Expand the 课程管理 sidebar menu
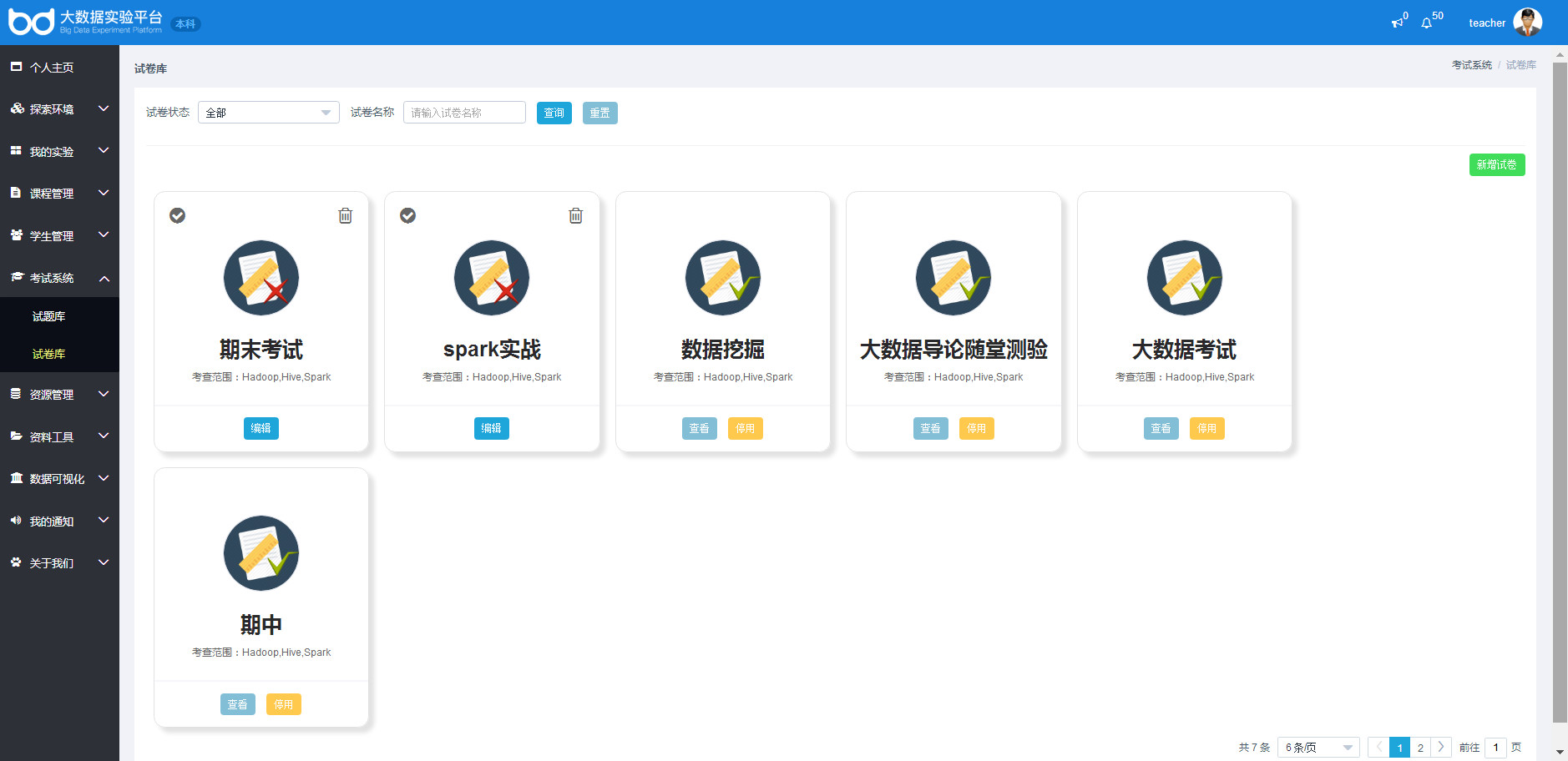The width and height of the screenshot is (1568, 761). pos(59,194)
